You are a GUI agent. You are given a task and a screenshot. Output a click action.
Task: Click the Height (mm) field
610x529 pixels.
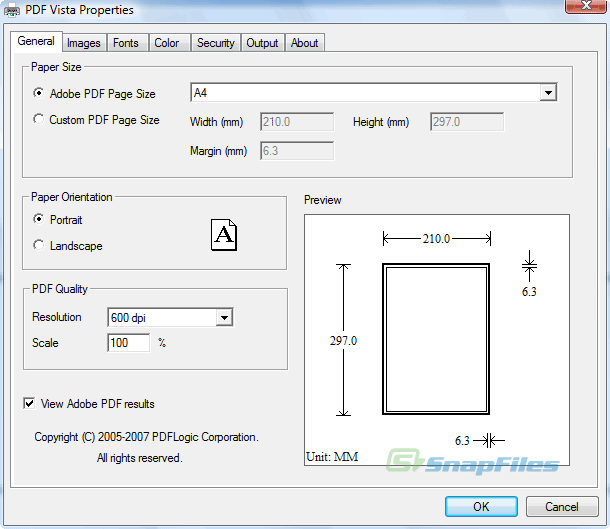[467, 122]
